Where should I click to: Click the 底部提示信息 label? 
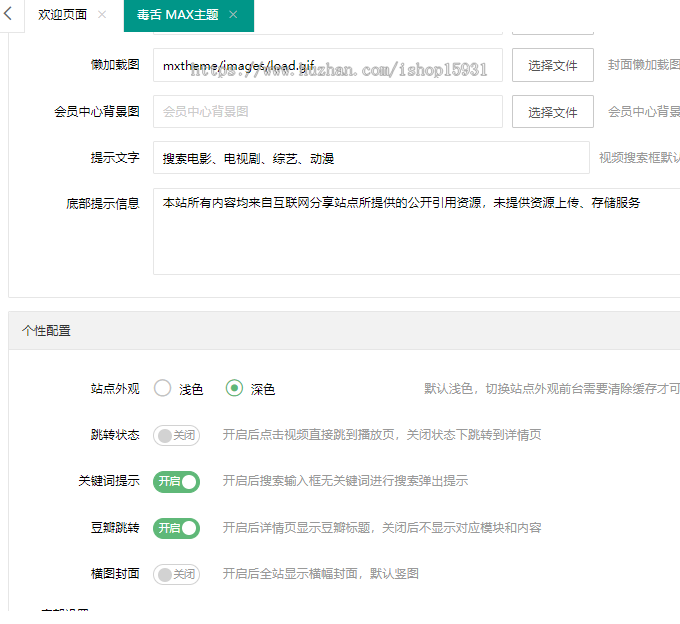103,203
